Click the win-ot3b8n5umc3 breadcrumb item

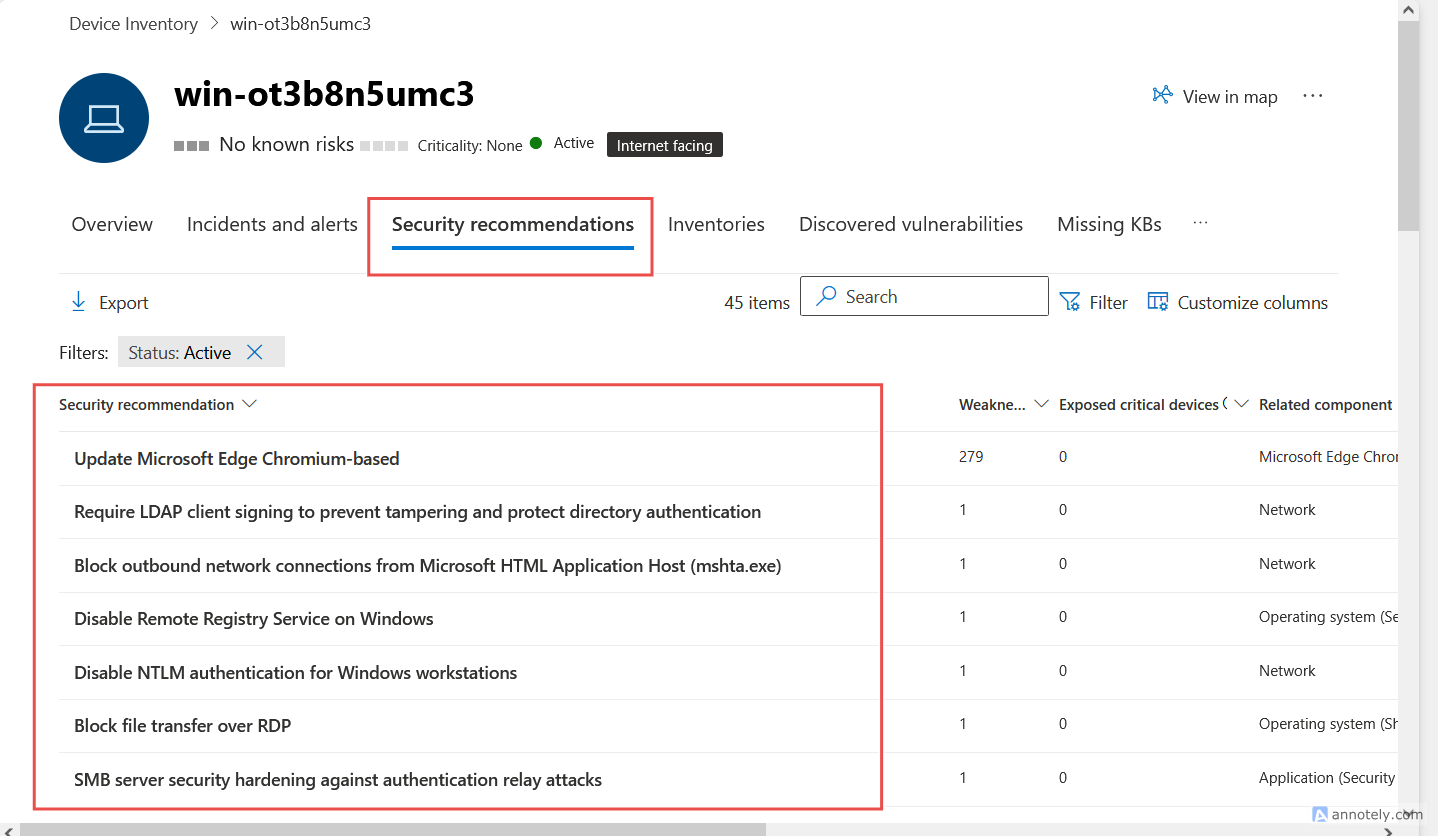300,24
